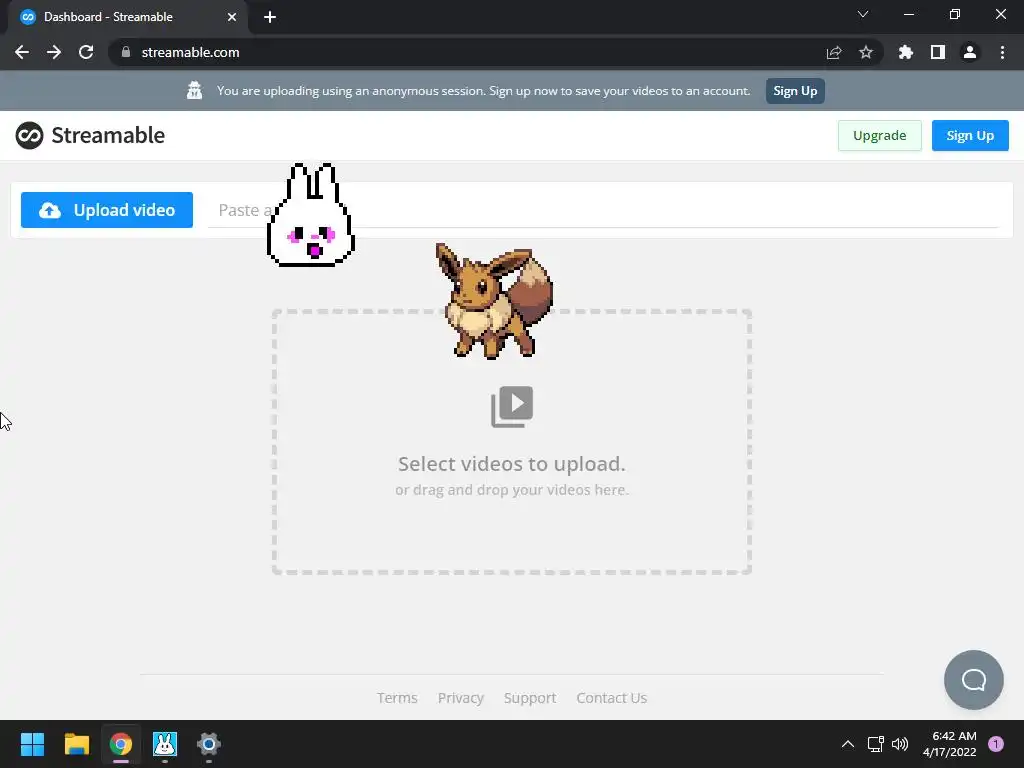Screen dimensions: 1024x768
Task: Click the Upload video button
Action: 107,210
